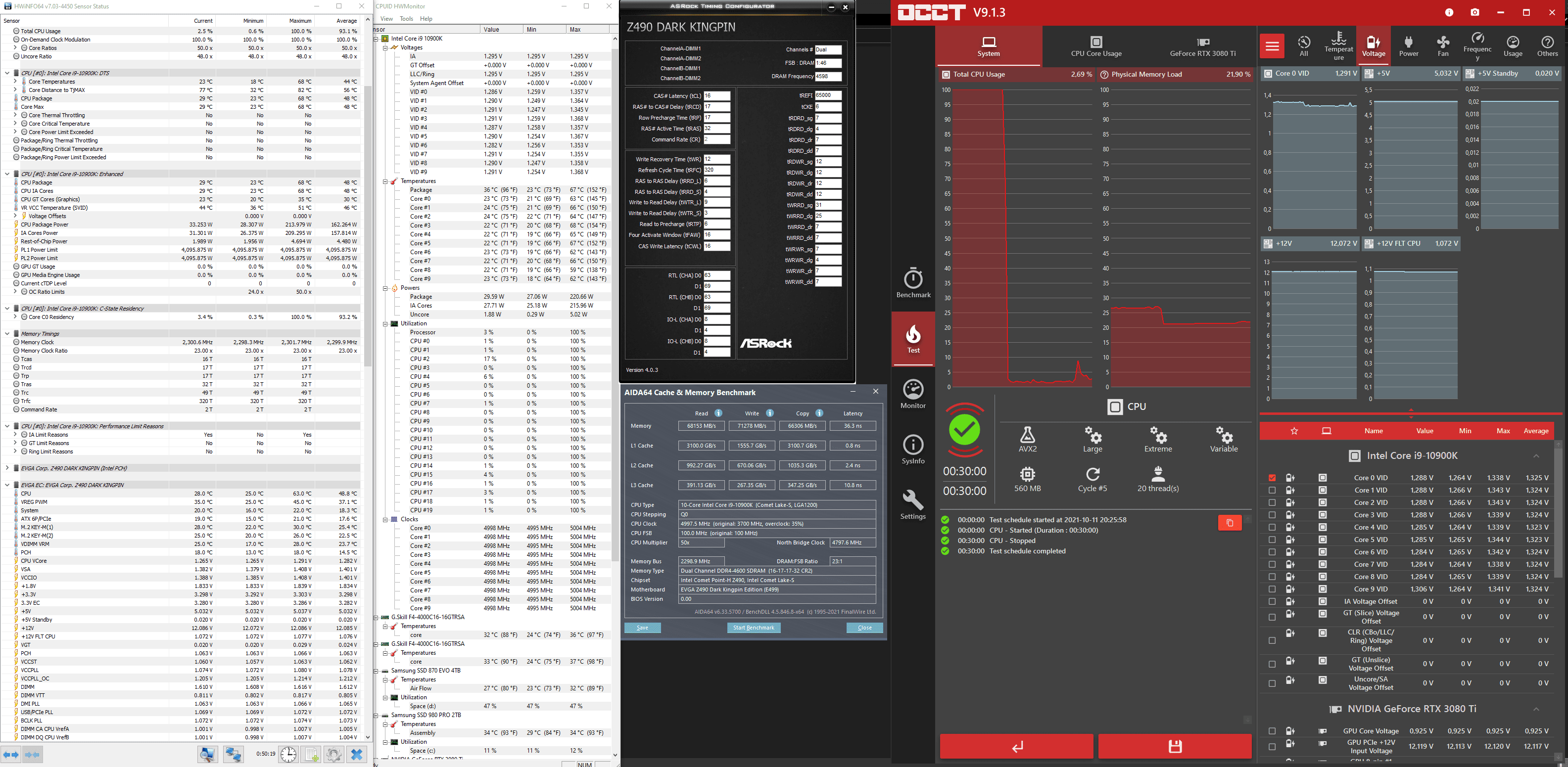The width and height of the screenshot is (1568, 767).
Task: Click HWiNFO network computers icon
Action: 233,755
